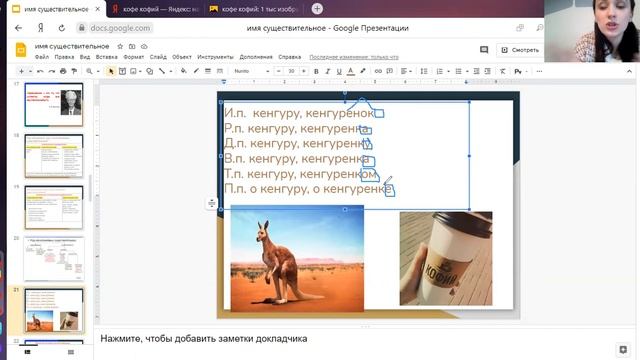Check the cloud document status icon
The width and height of the screenshot is (640, 360).
point(144,47)
